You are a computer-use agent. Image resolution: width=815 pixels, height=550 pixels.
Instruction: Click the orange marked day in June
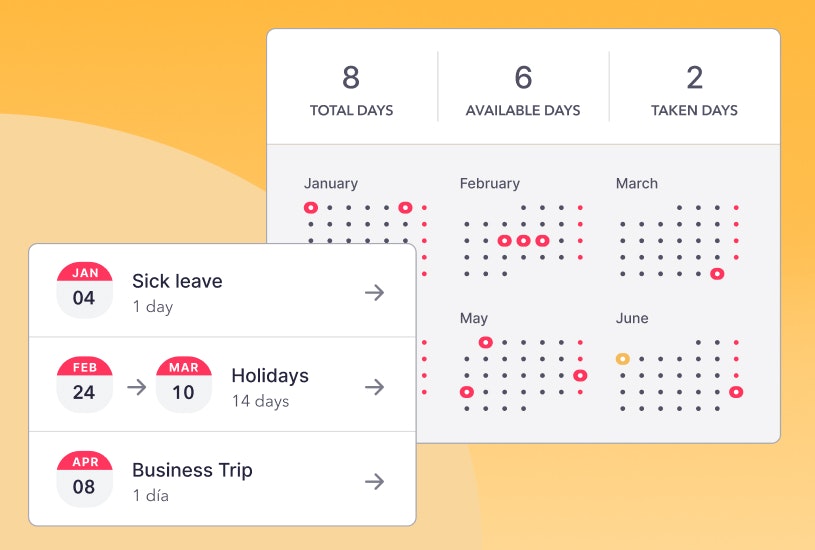[x=622, y=358]
